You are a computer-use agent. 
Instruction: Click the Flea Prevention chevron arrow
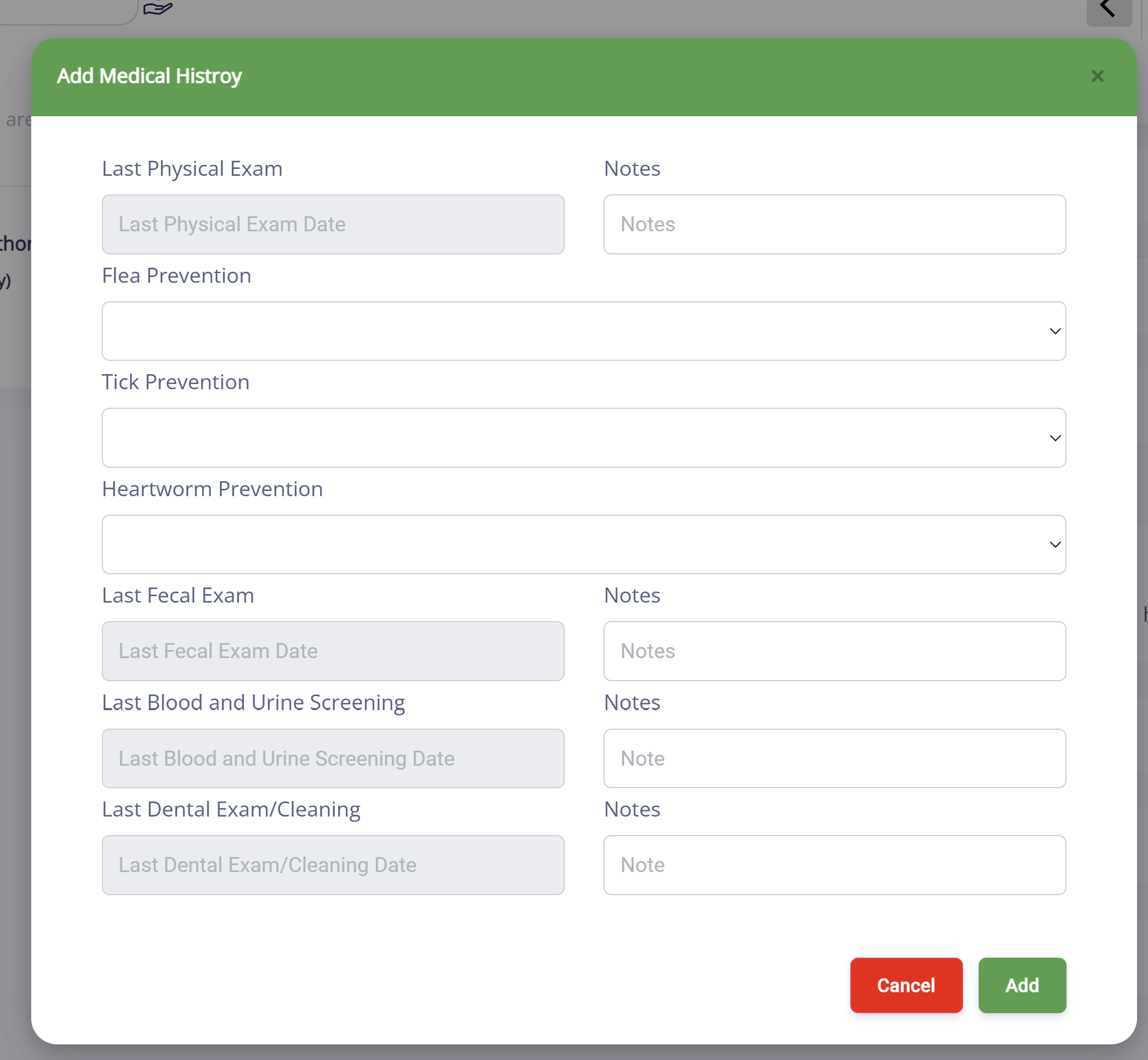(x=1055, y=331)
